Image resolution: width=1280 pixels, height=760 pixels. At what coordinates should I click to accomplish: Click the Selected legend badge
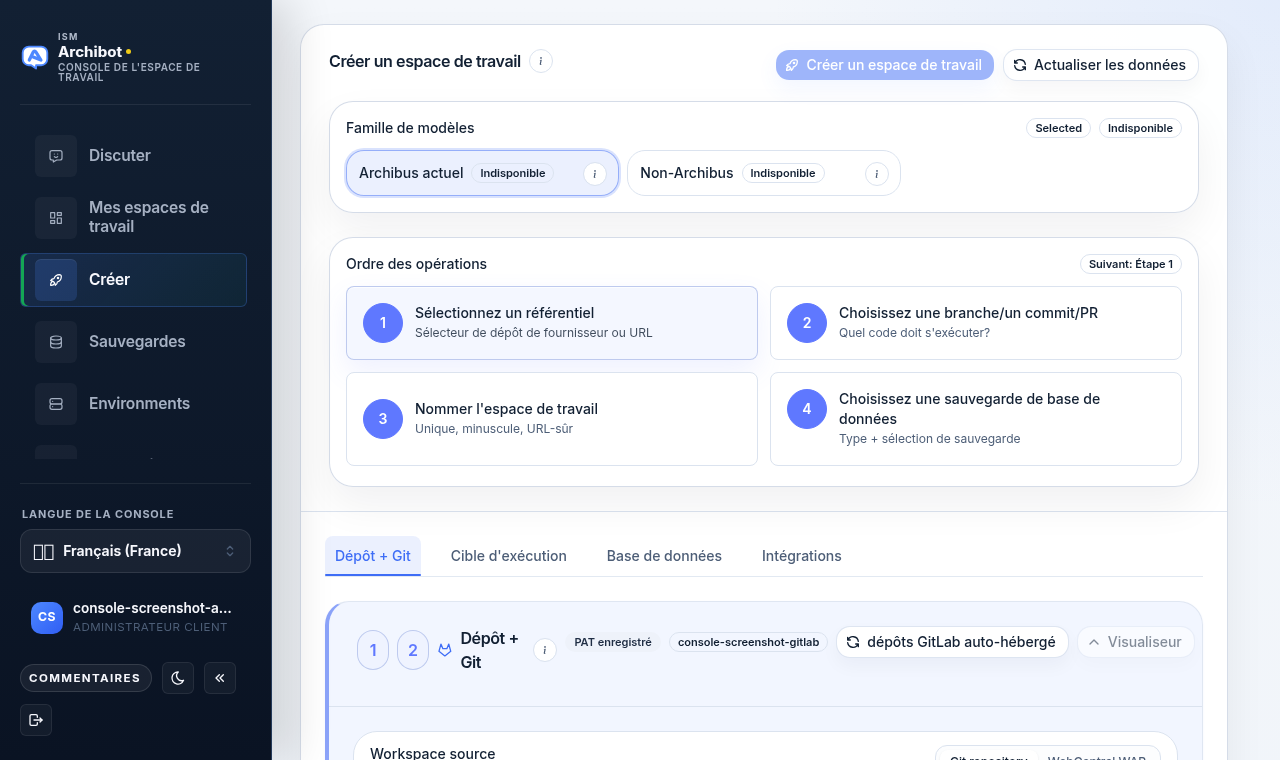pos(1059,128)
